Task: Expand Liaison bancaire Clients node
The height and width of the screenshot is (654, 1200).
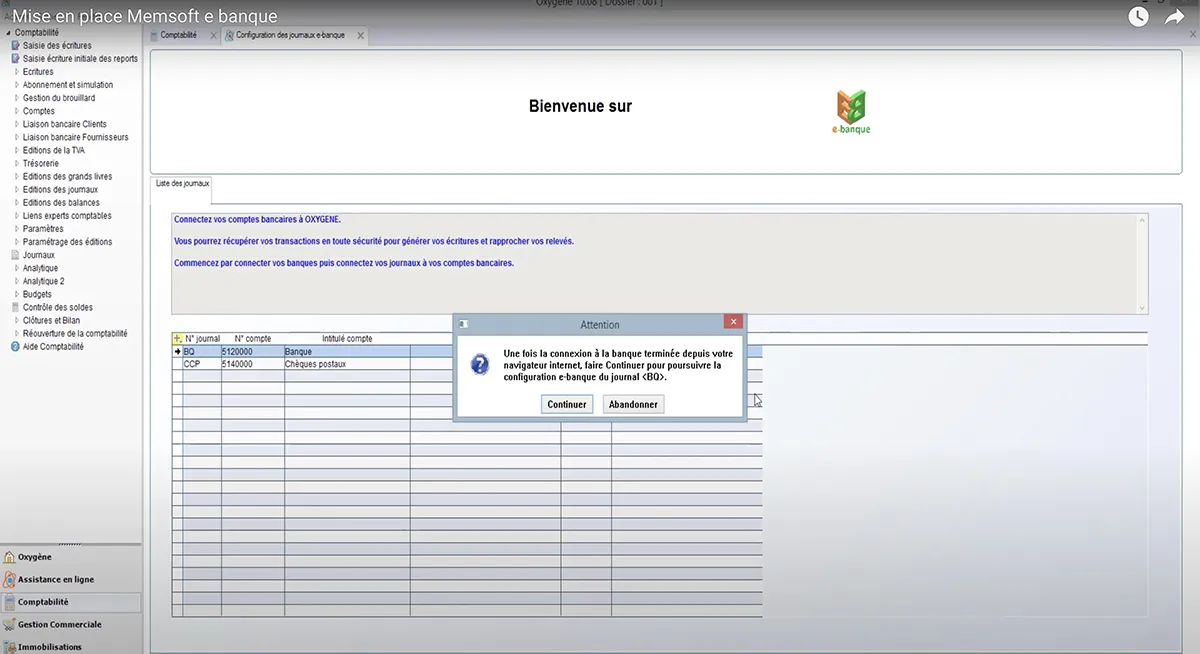Action: click(x=17, y=124)
